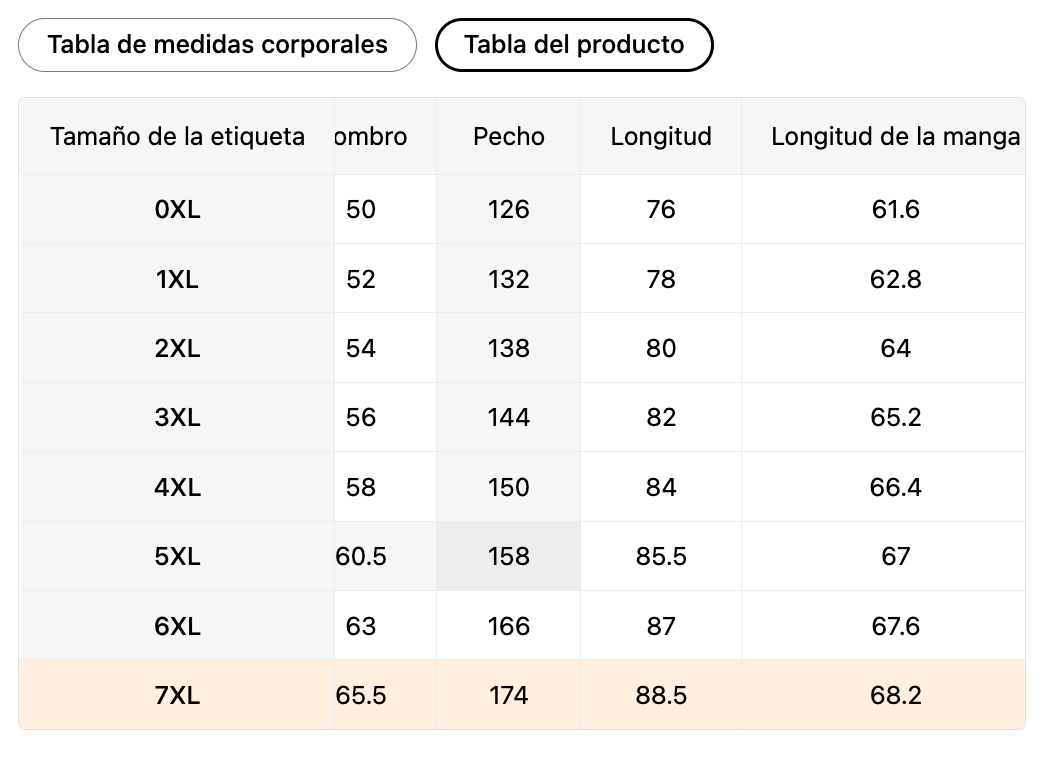The width and height of the screenshot is (1050, 764).
Task: Select the Tabla del producto tab
Action: [574, 45]
